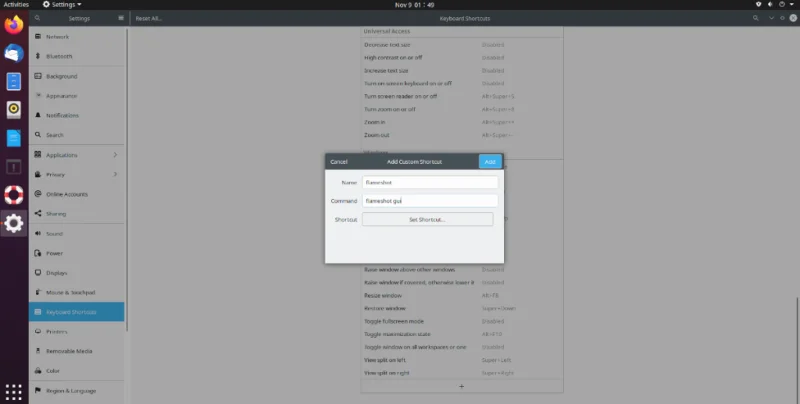
Task: Open the clock and calendar in top bar
Action: [x=414, y=5]
